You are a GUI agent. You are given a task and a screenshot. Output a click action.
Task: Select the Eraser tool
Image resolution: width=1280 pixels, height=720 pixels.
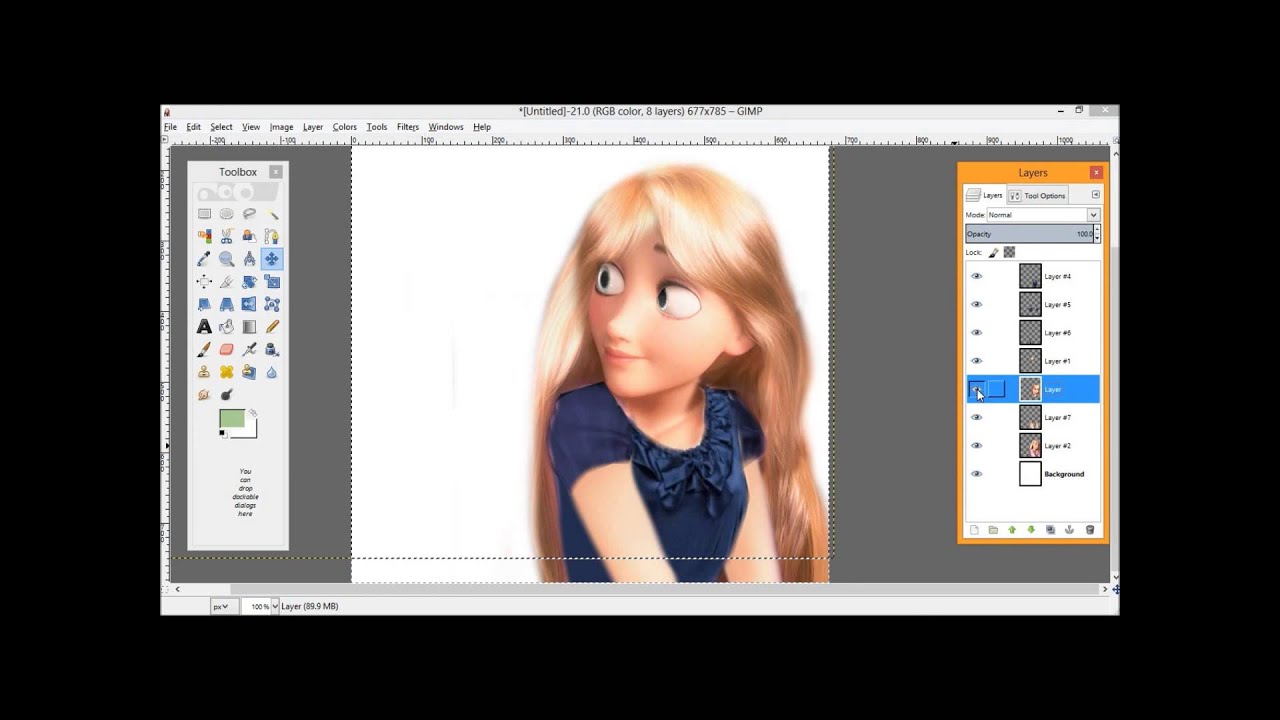(x=227, y=349)
